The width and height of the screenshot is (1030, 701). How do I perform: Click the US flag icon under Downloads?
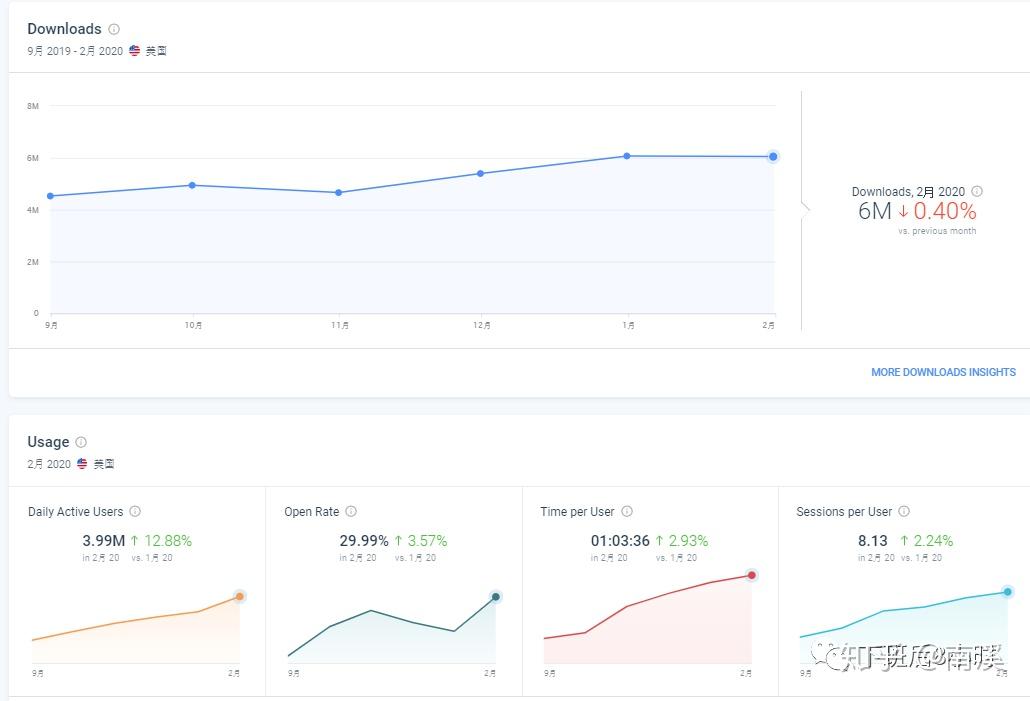(x=135, y=51)
